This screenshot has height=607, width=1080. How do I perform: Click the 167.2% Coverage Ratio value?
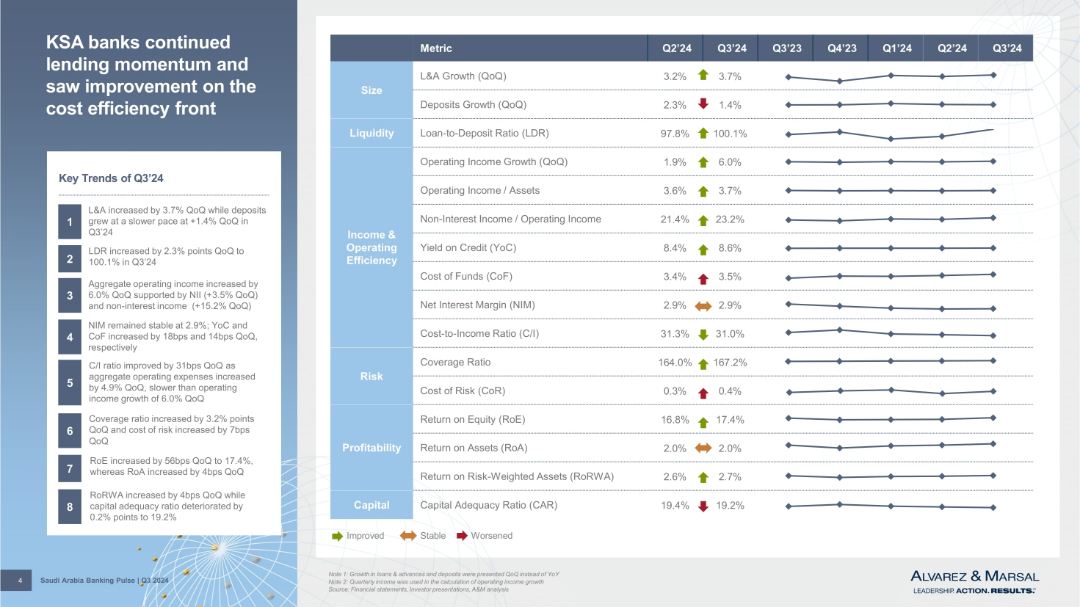[730, 362]
